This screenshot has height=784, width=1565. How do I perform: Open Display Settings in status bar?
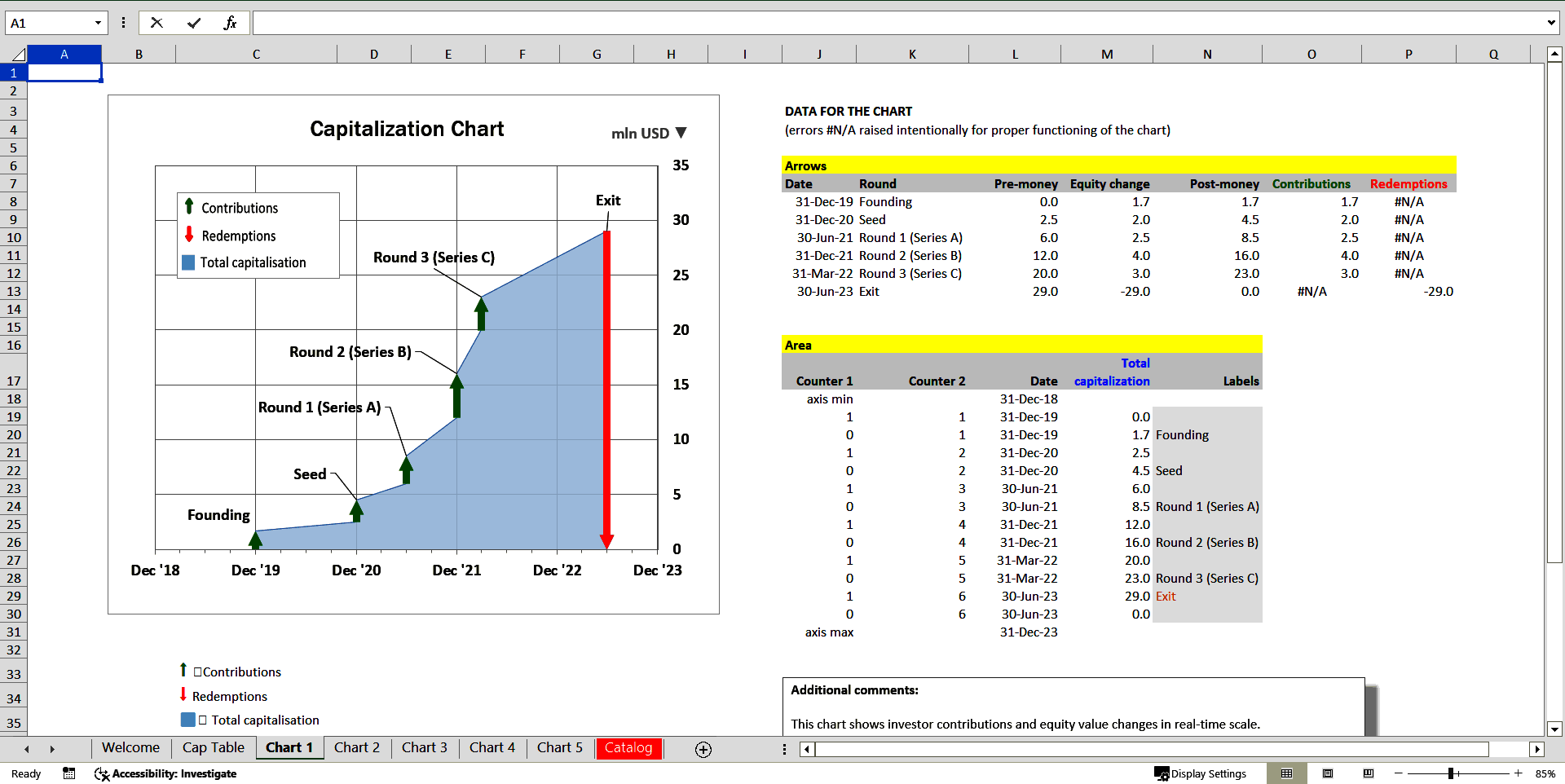[x=1200, y=773]
